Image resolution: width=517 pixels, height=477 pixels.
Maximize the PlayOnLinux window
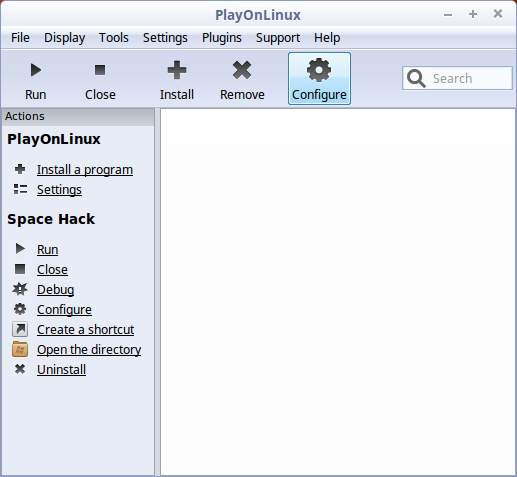(473, 14)
